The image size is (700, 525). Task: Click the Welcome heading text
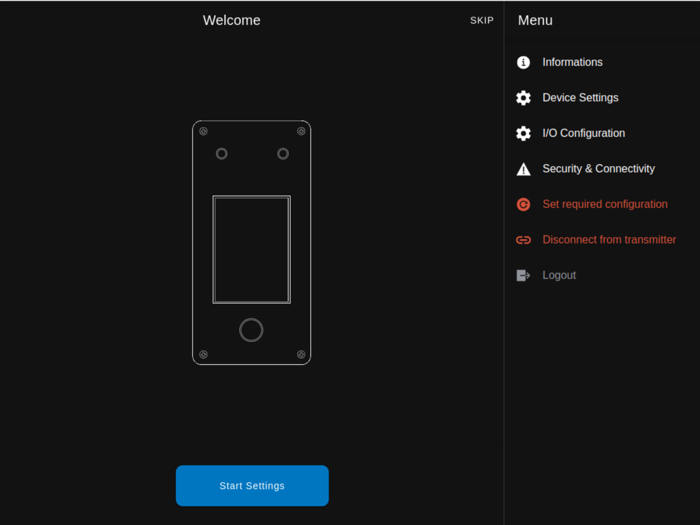coord(231,21)
